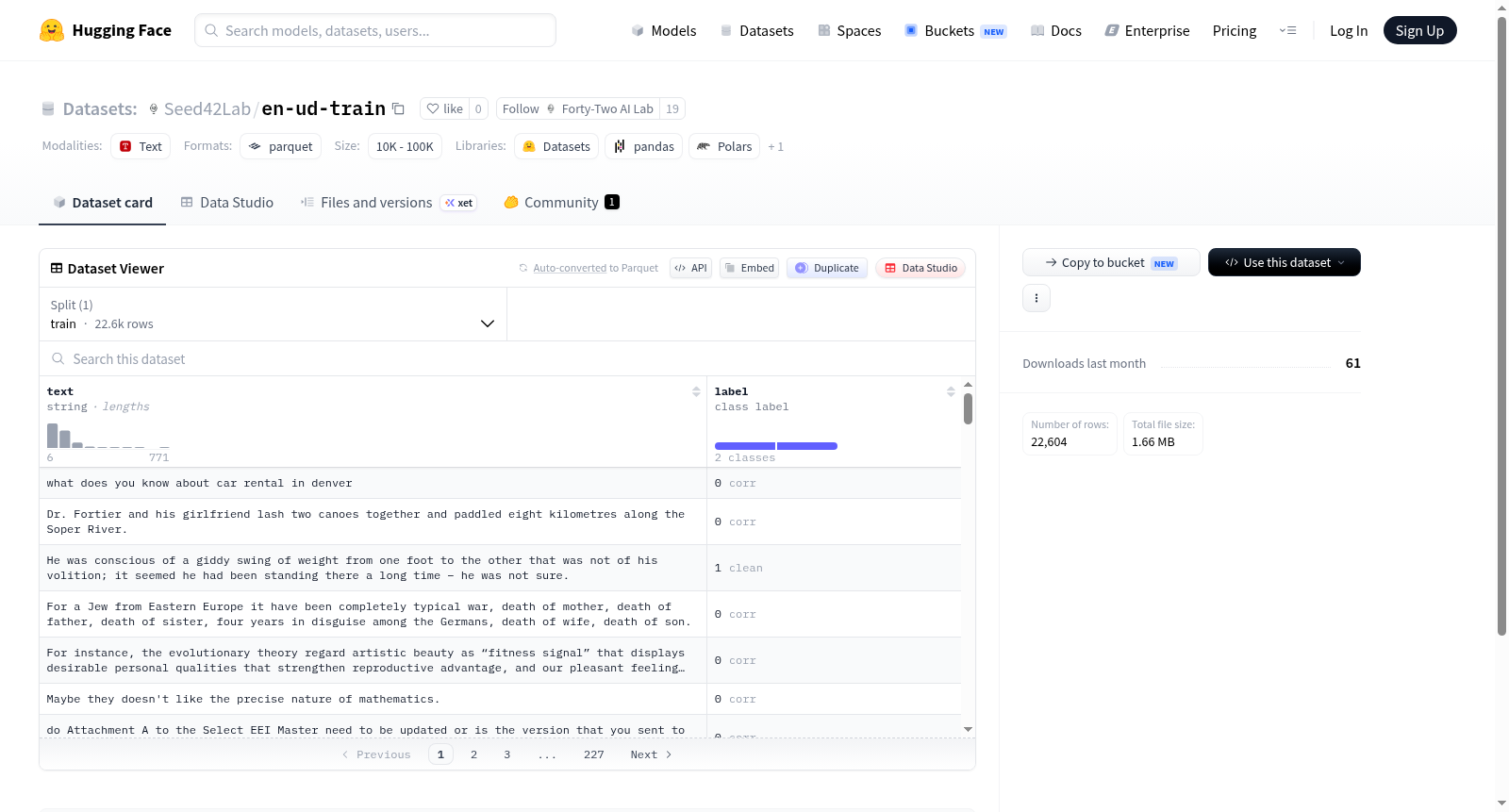Click the text column sort icon

click(x=696, y=391)
